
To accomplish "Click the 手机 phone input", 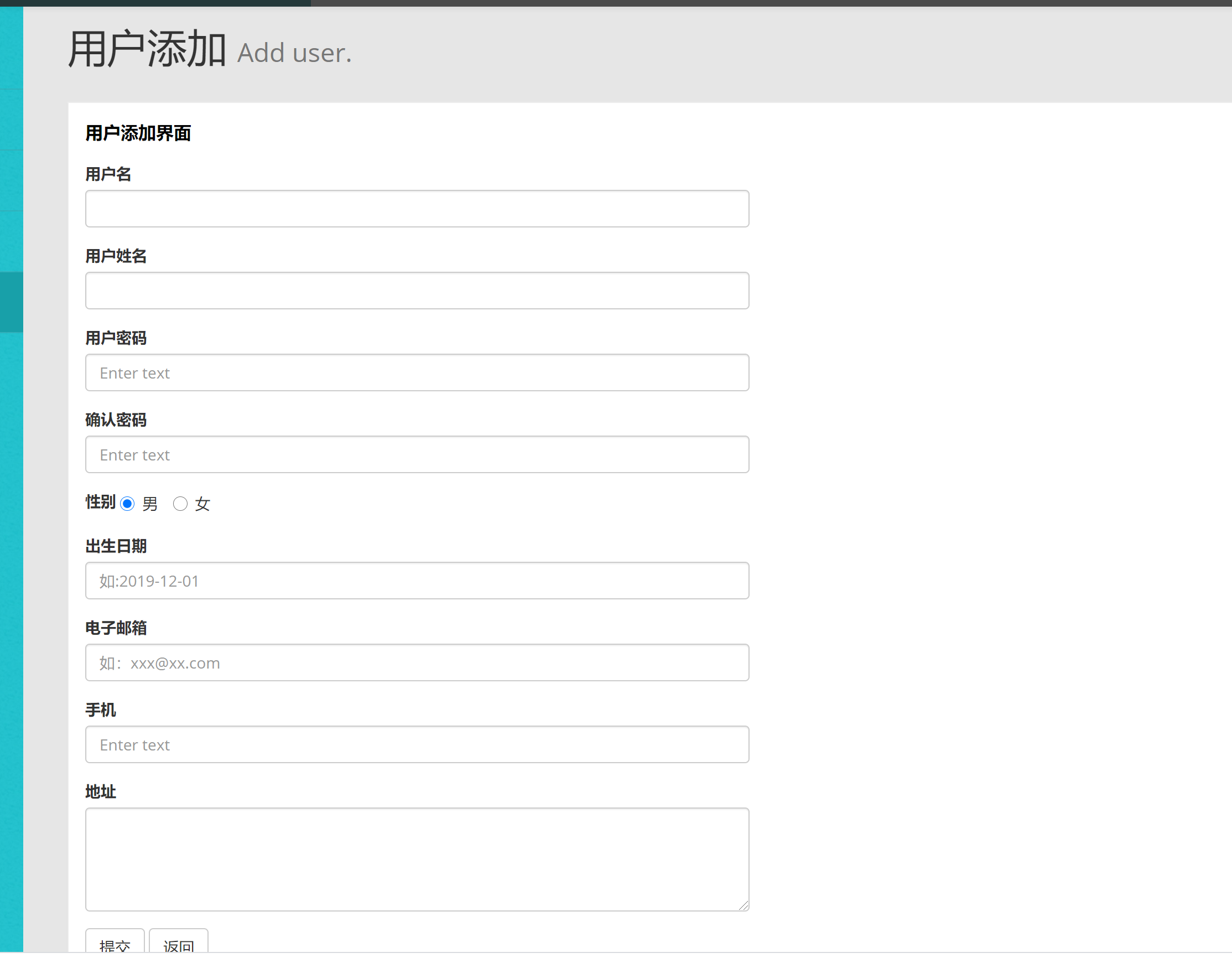I will 417,744.
